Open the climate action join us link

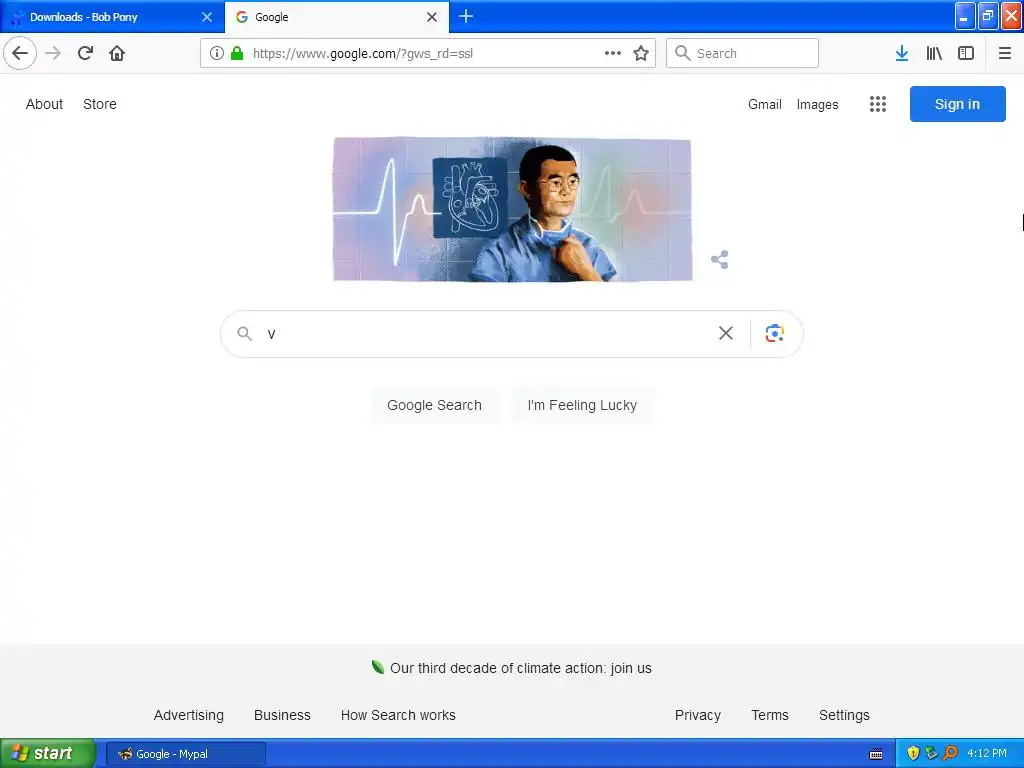click(520, 668)
